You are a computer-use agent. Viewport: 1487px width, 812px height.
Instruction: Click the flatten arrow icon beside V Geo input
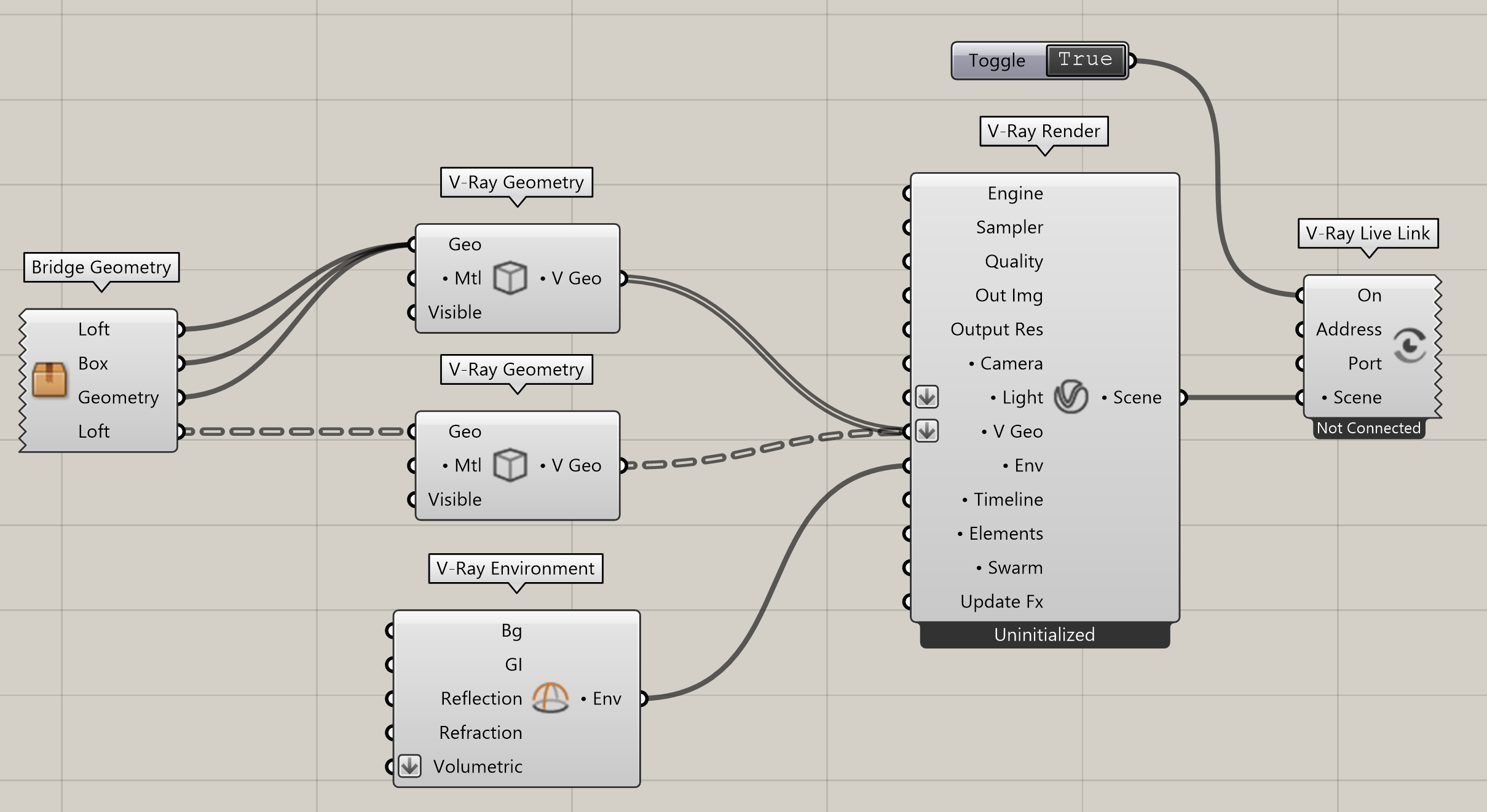[x=927, y=431]
